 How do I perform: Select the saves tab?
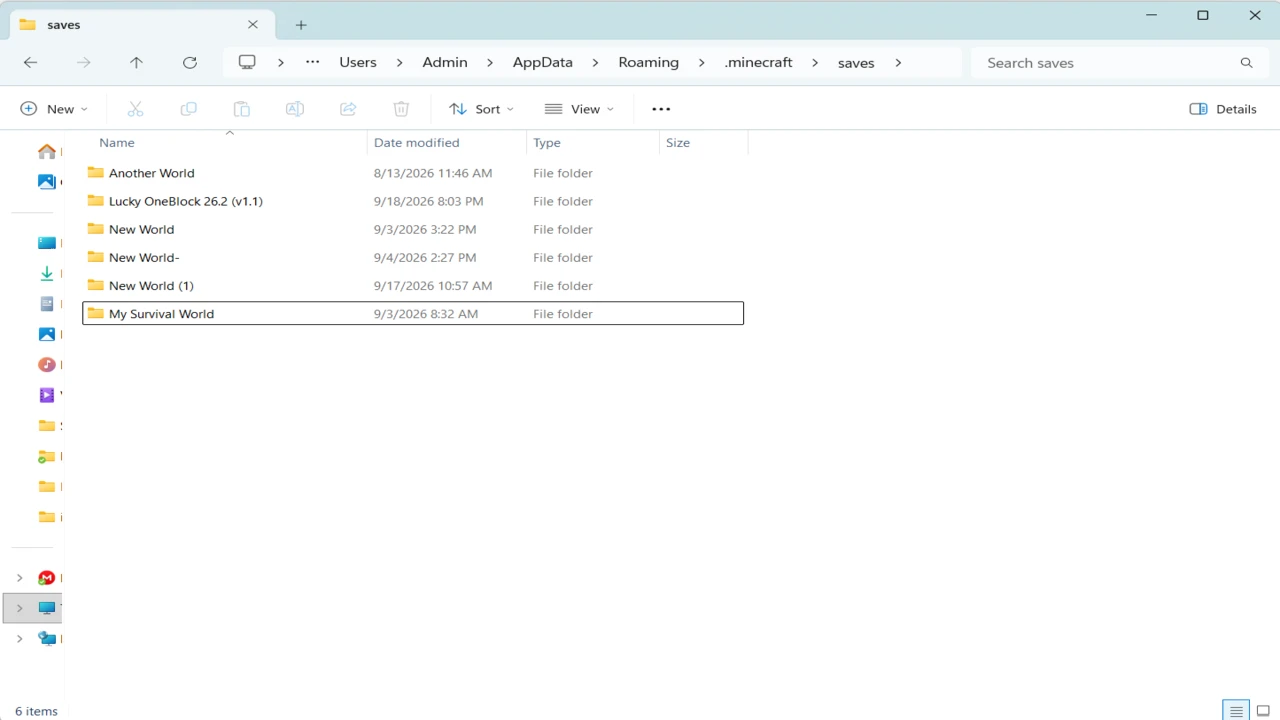[x=140, y=25]
